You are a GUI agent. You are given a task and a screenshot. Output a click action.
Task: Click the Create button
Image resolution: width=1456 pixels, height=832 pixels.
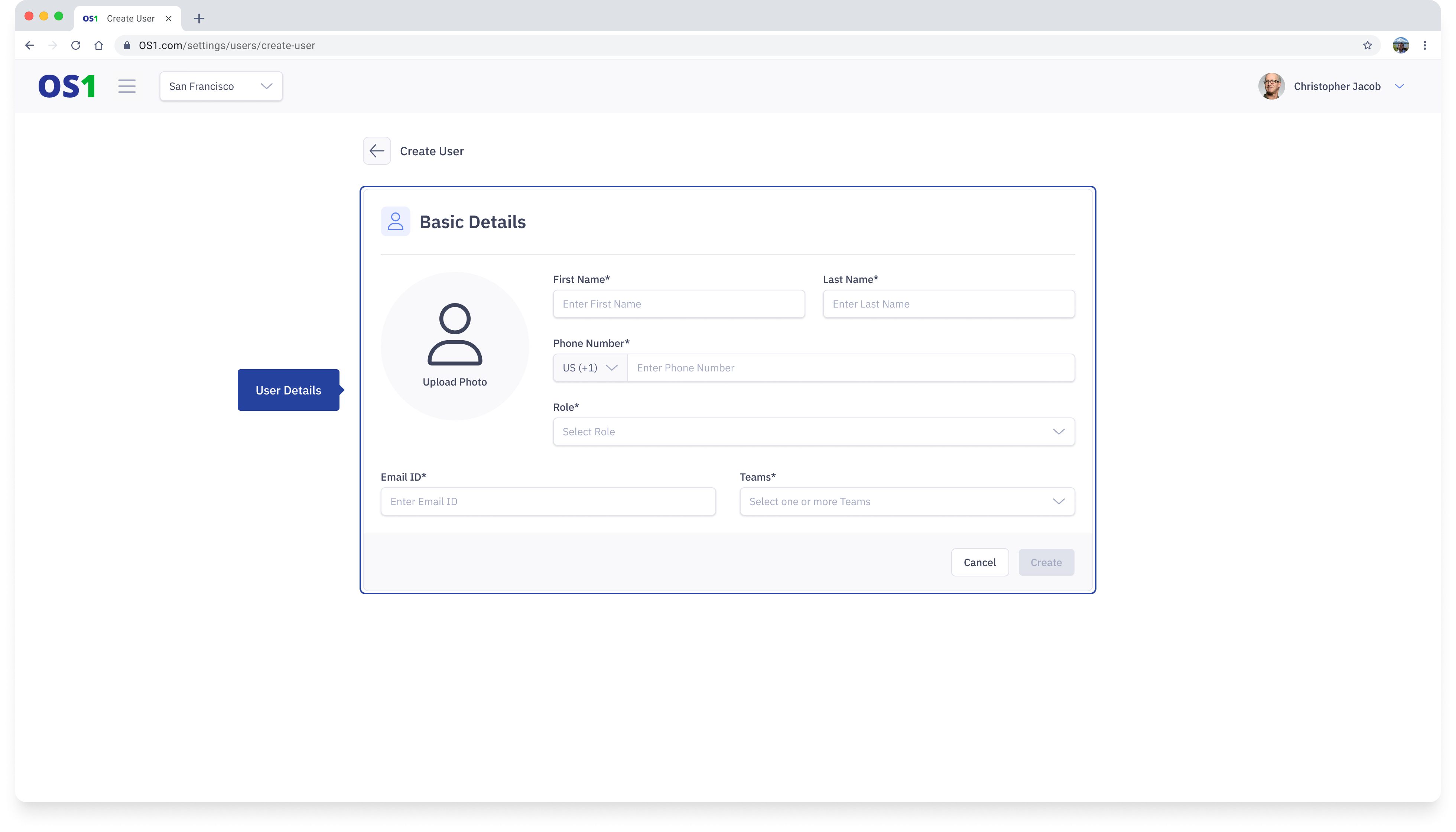(1046, 562)
